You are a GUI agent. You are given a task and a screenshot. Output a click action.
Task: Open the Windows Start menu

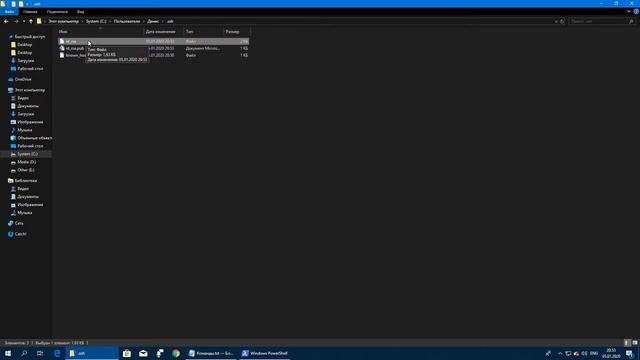[x=8, y=353]
